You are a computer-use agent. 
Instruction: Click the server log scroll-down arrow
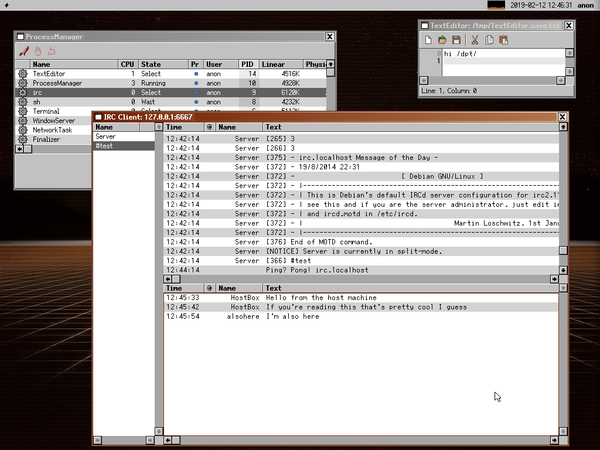563,270
